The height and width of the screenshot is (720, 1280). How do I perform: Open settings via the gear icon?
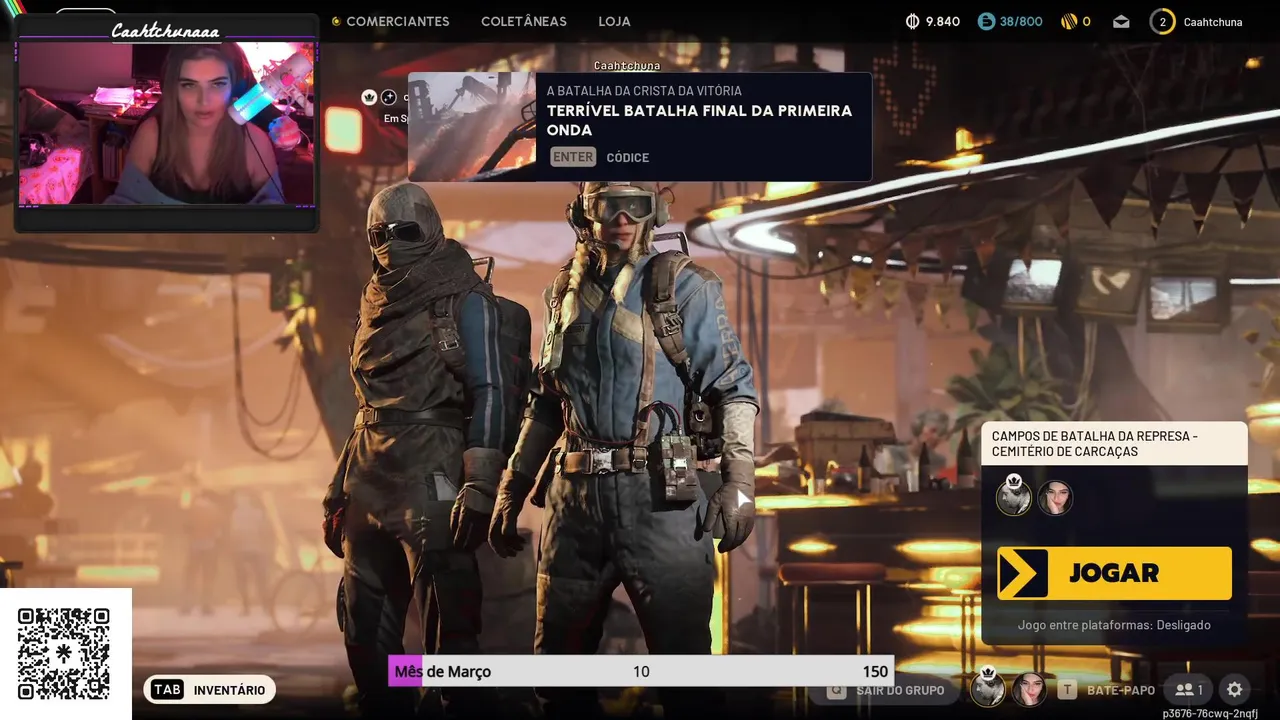[x=1234, y=689]
